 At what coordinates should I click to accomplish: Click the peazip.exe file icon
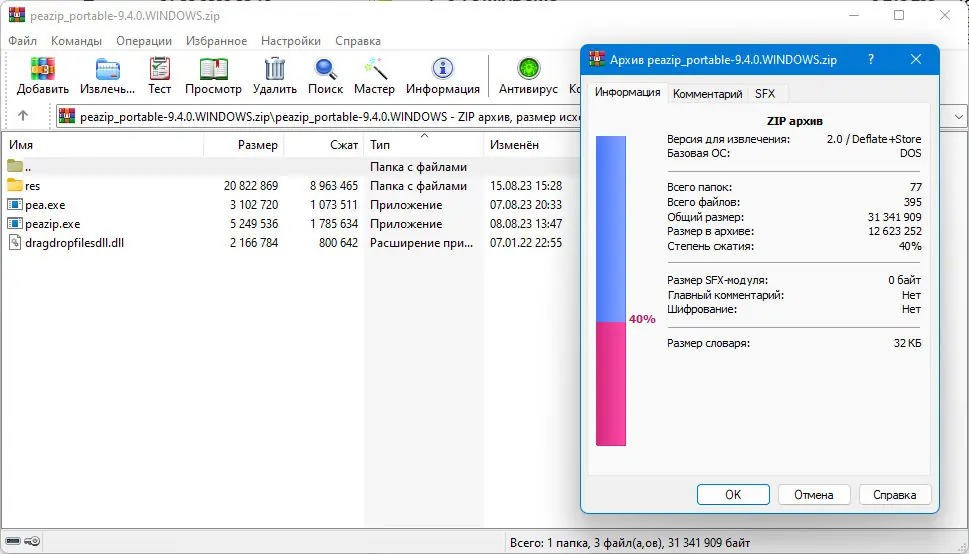pos(15,224)
